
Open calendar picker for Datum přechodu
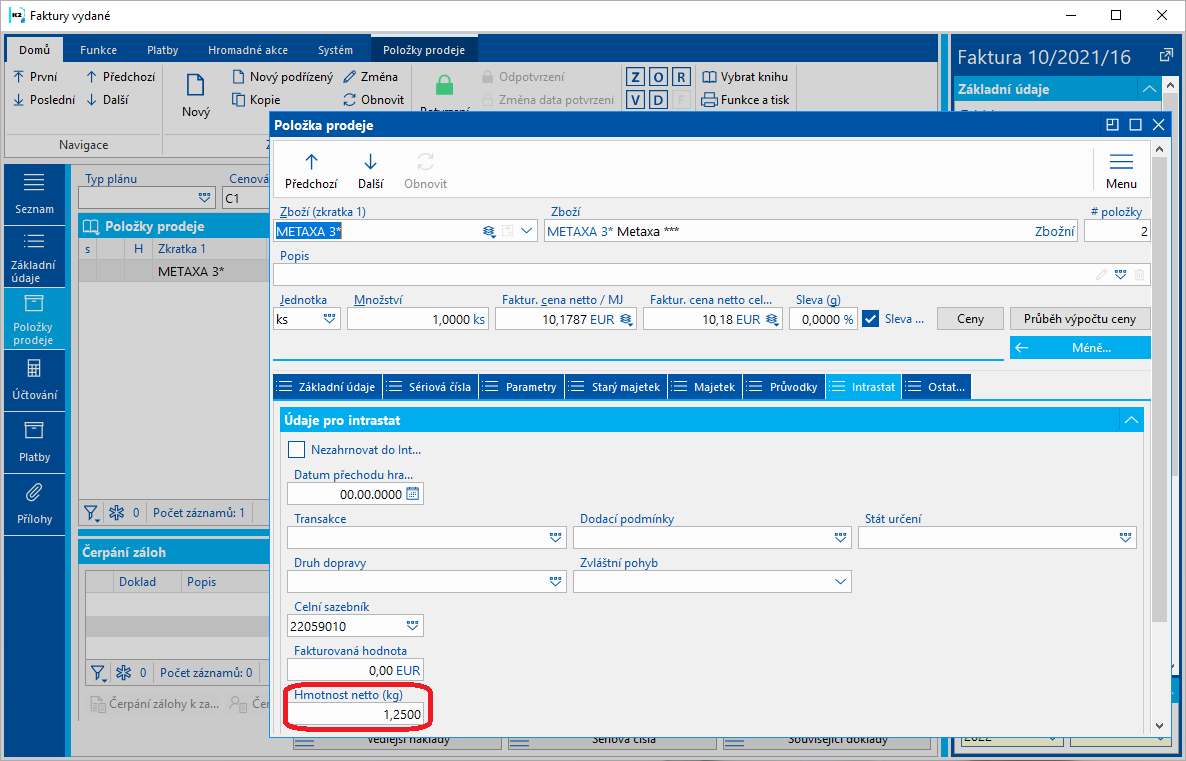[x=413, y=494]
